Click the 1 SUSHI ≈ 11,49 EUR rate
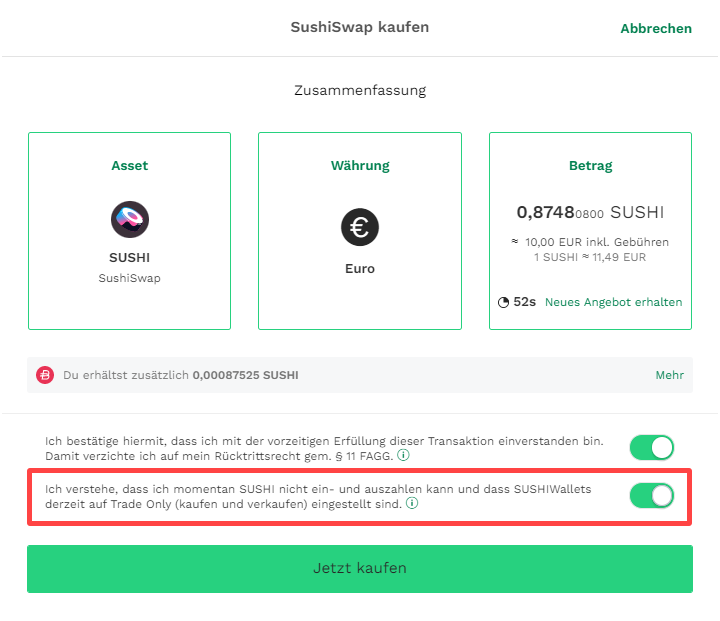 [x=590, y=257]
